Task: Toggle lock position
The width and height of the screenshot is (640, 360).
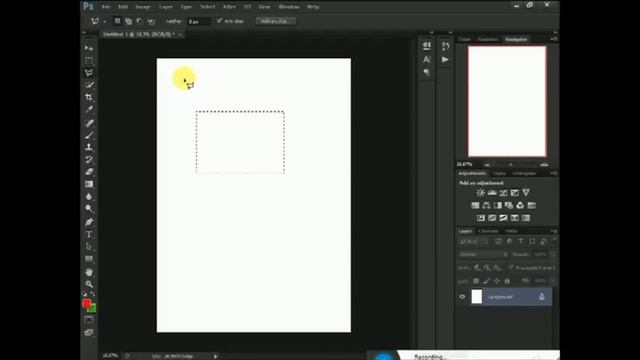Action: pos(497,281)
